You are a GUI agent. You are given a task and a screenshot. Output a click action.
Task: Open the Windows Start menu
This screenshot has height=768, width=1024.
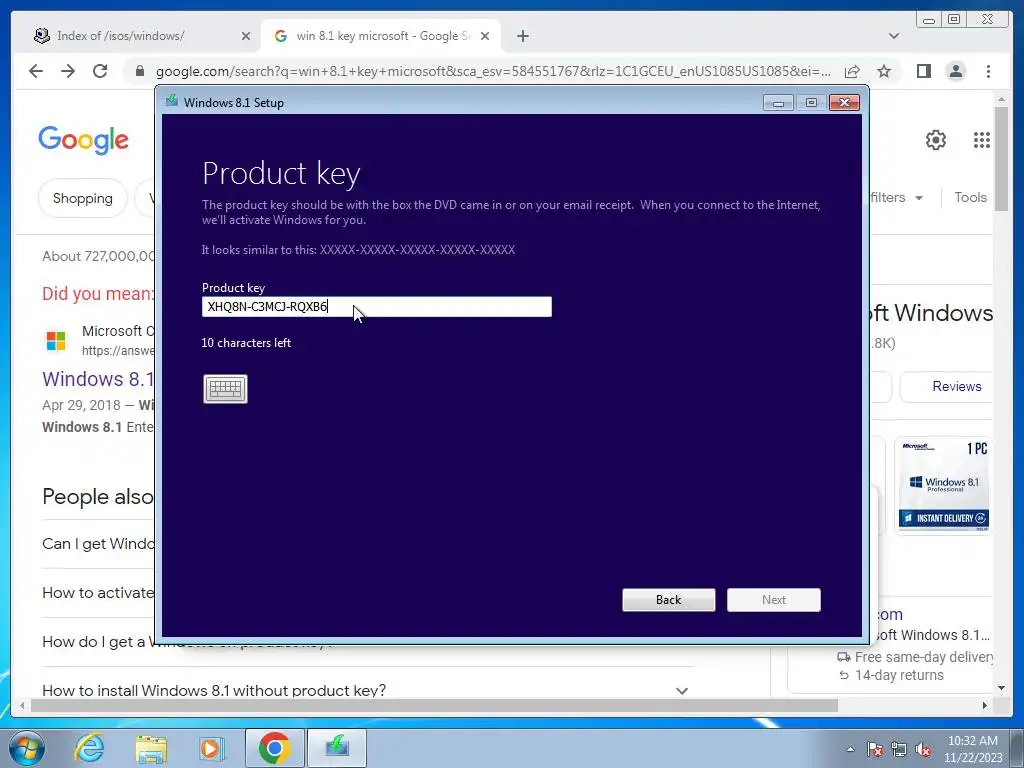pos(26,748)
